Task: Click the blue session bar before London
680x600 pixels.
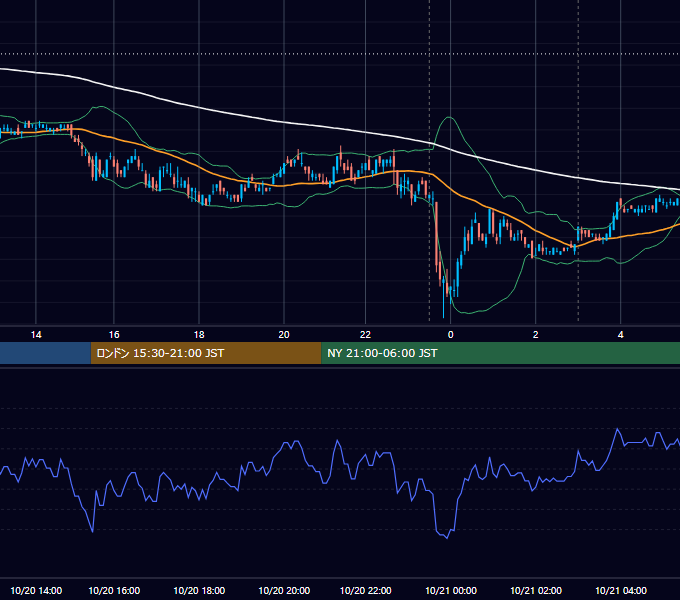Action: 45,353
